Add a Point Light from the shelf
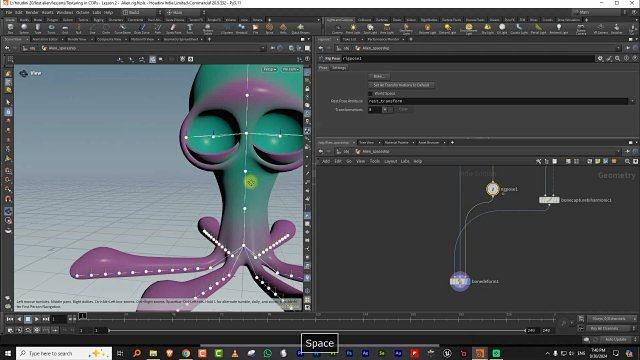Image resolution: width=640 pixels, height=360 pixels. click(353, 29)
